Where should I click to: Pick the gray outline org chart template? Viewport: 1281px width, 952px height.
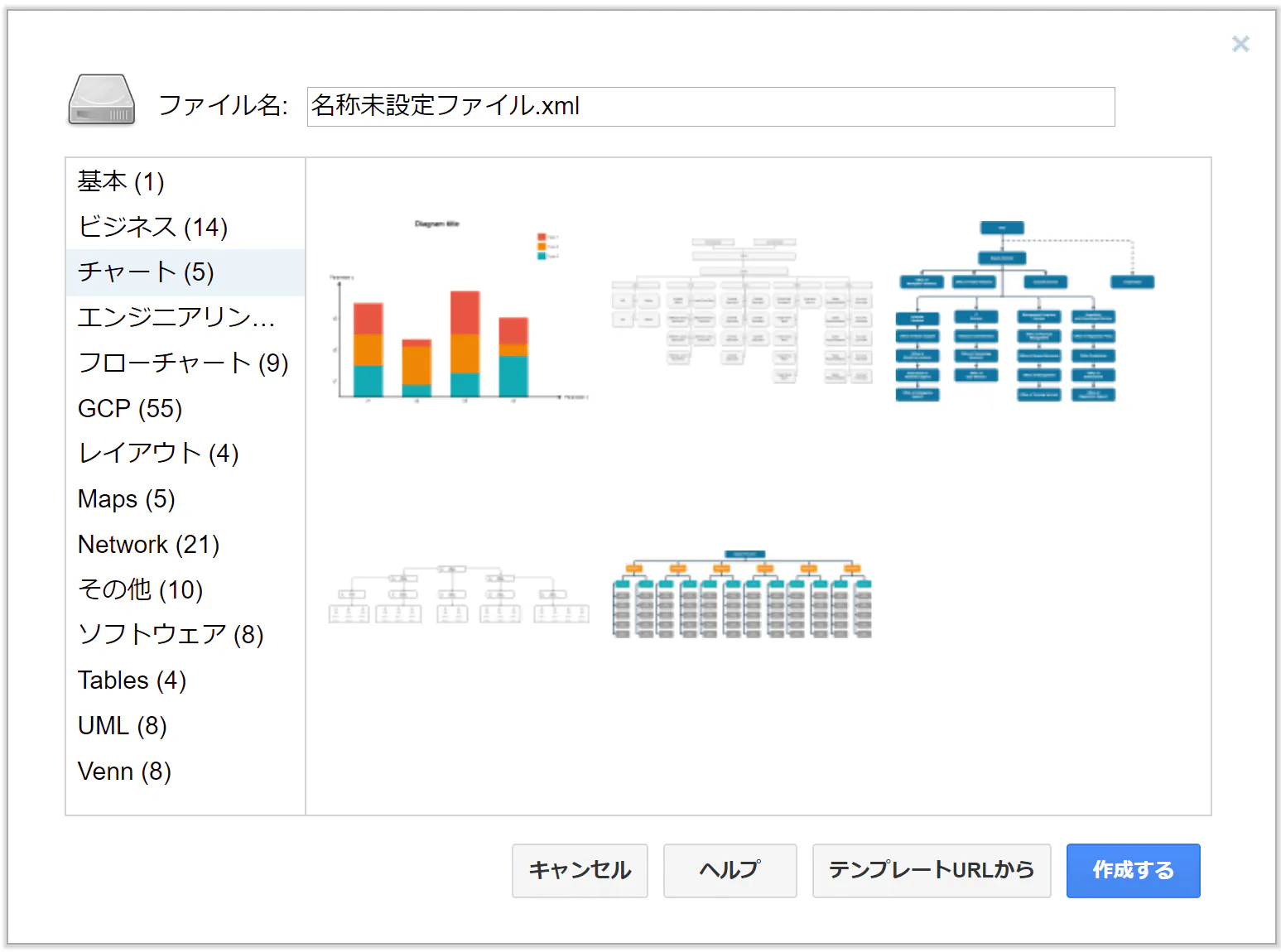tap(742, 311)
